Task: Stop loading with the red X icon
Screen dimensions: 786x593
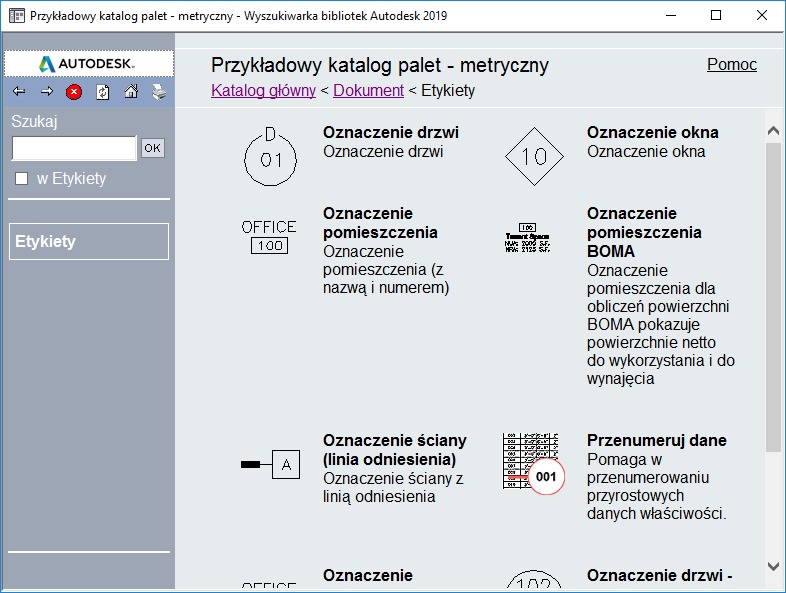Action: [x=74, y=92]
